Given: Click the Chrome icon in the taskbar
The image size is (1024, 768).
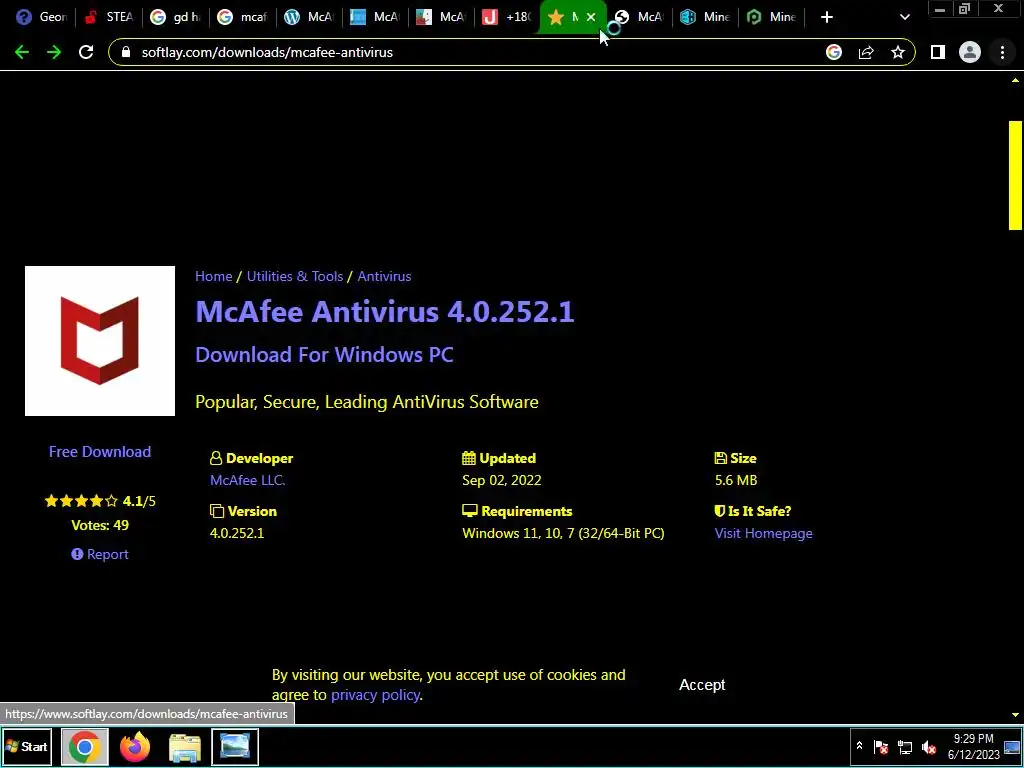Looking at the screenshot, I should 84,746.
